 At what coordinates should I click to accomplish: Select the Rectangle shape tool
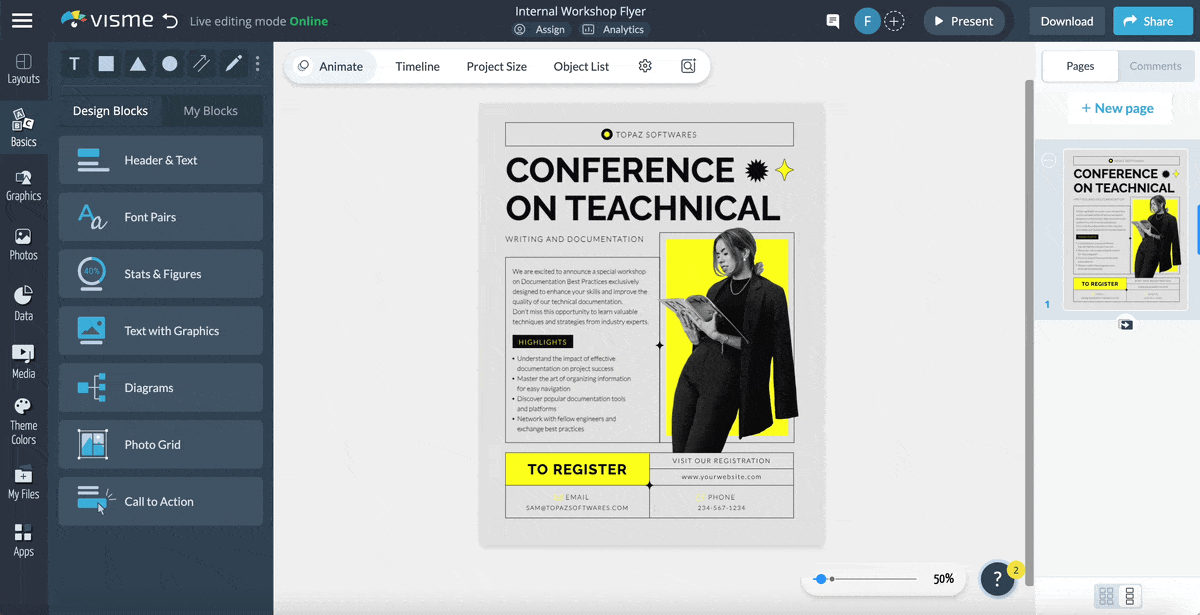(106, 63)
